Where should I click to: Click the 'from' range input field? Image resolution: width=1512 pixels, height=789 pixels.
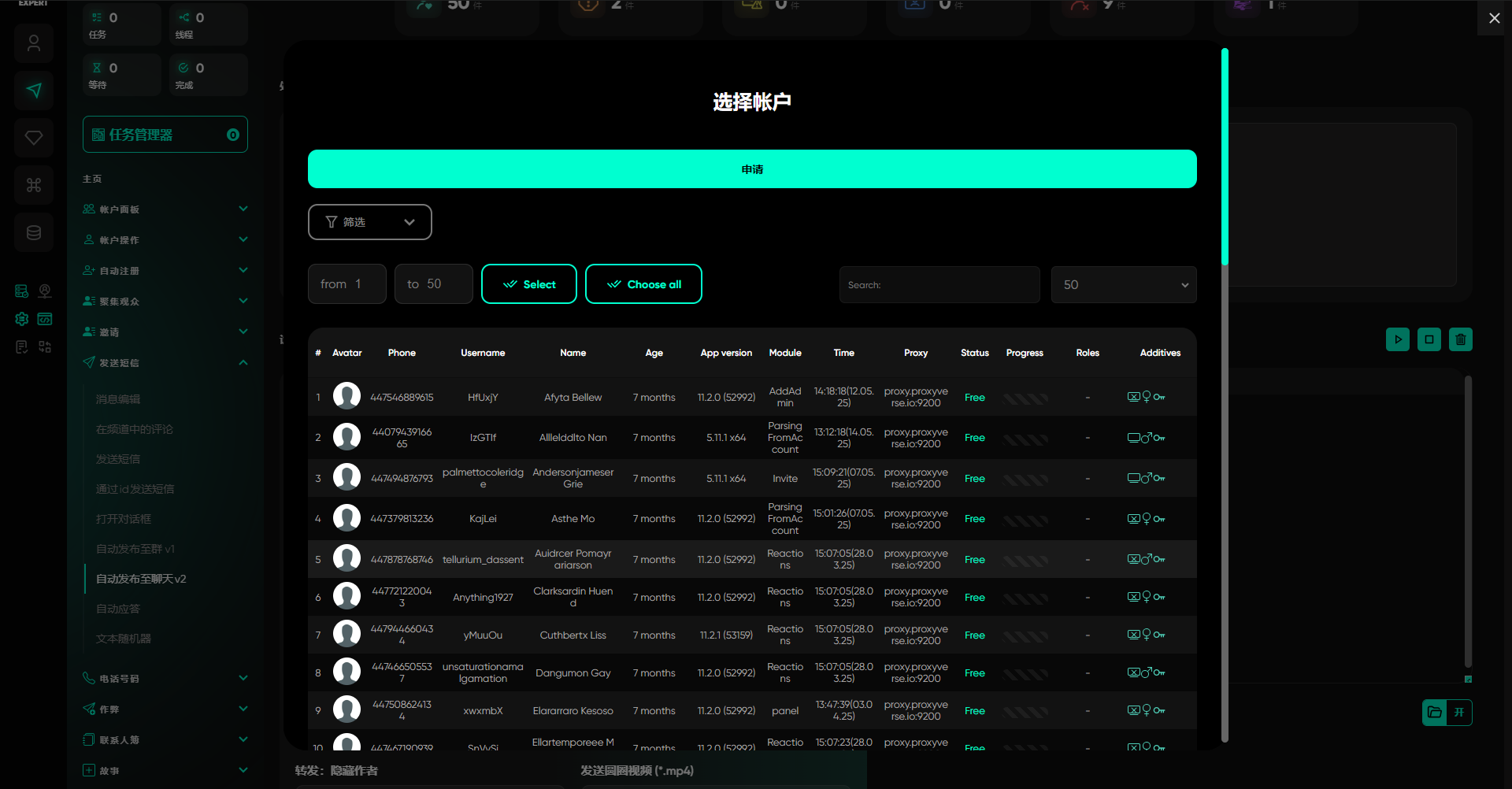pos(347,284)
